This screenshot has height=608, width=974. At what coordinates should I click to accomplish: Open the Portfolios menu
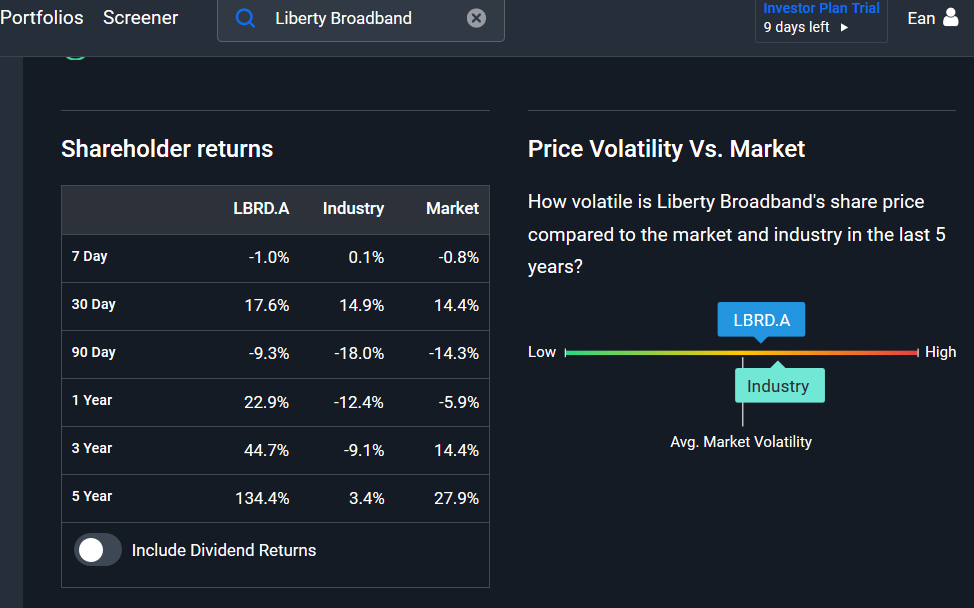pos(42,17)
